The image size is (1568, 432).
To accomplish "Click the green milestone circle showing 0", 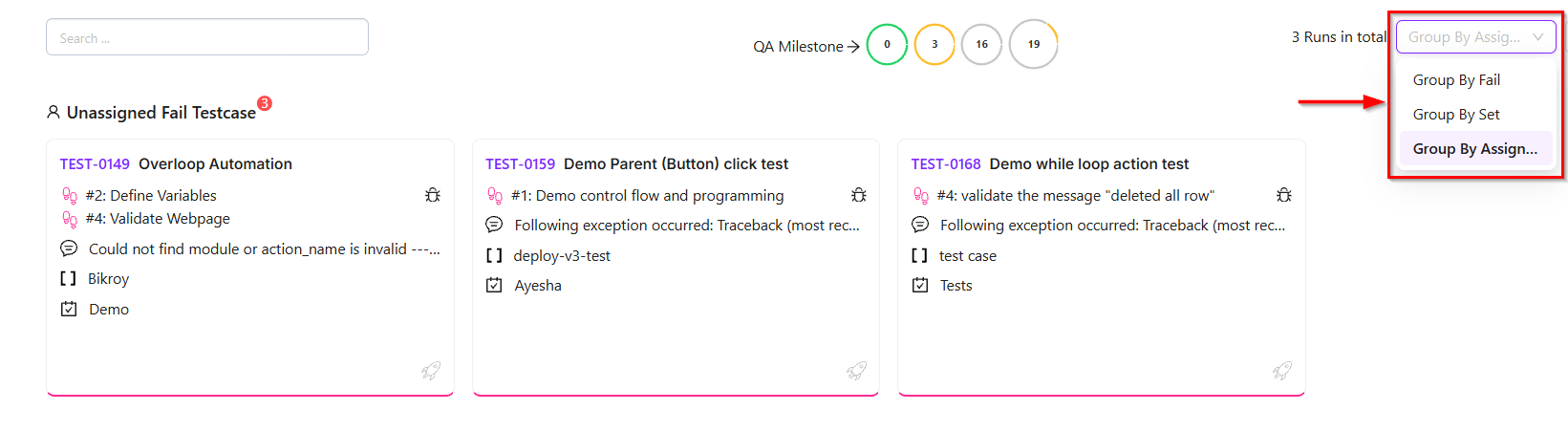I will [887, 44].
